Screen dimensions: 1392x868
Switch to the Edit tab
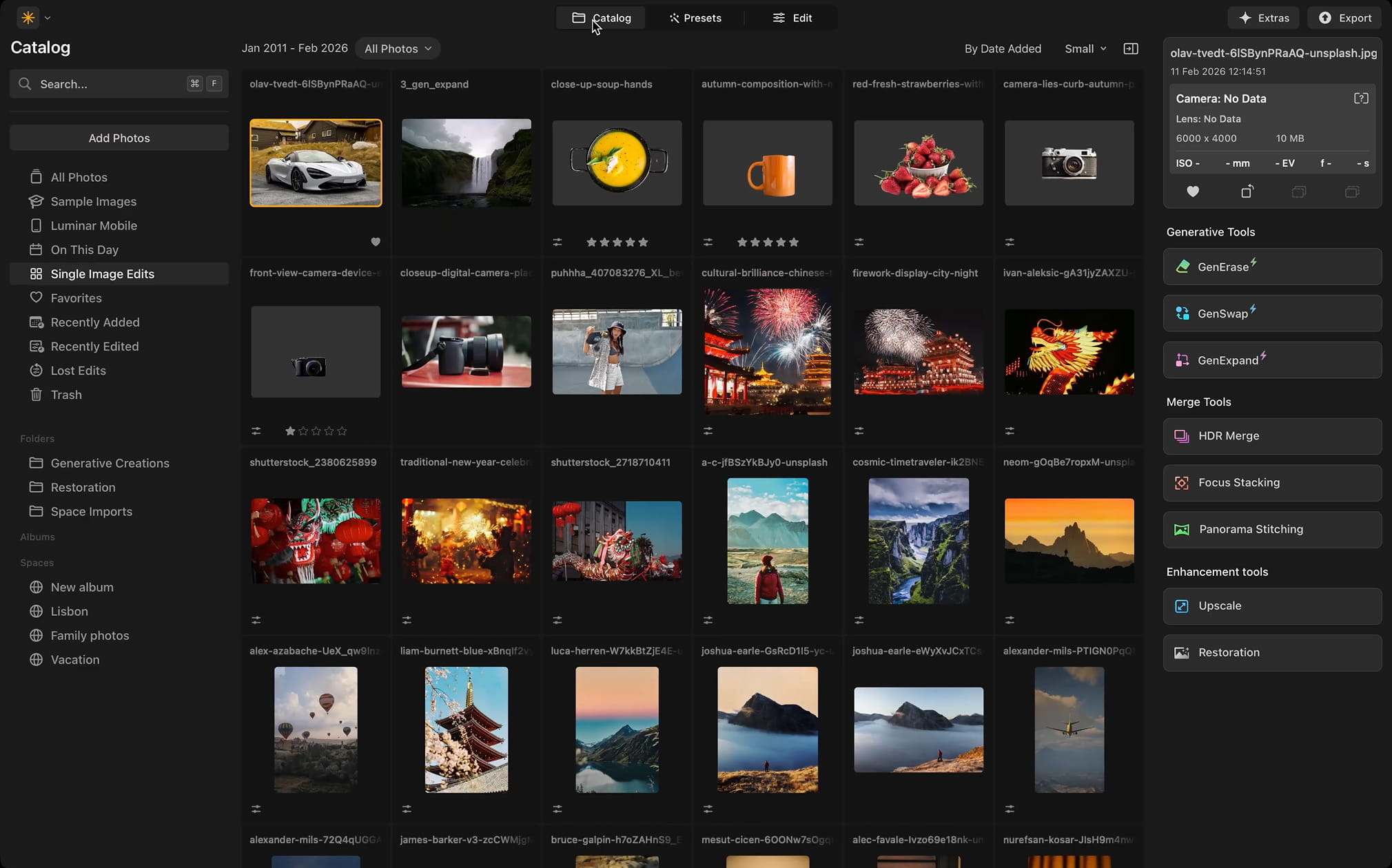(x=792, y=17)
